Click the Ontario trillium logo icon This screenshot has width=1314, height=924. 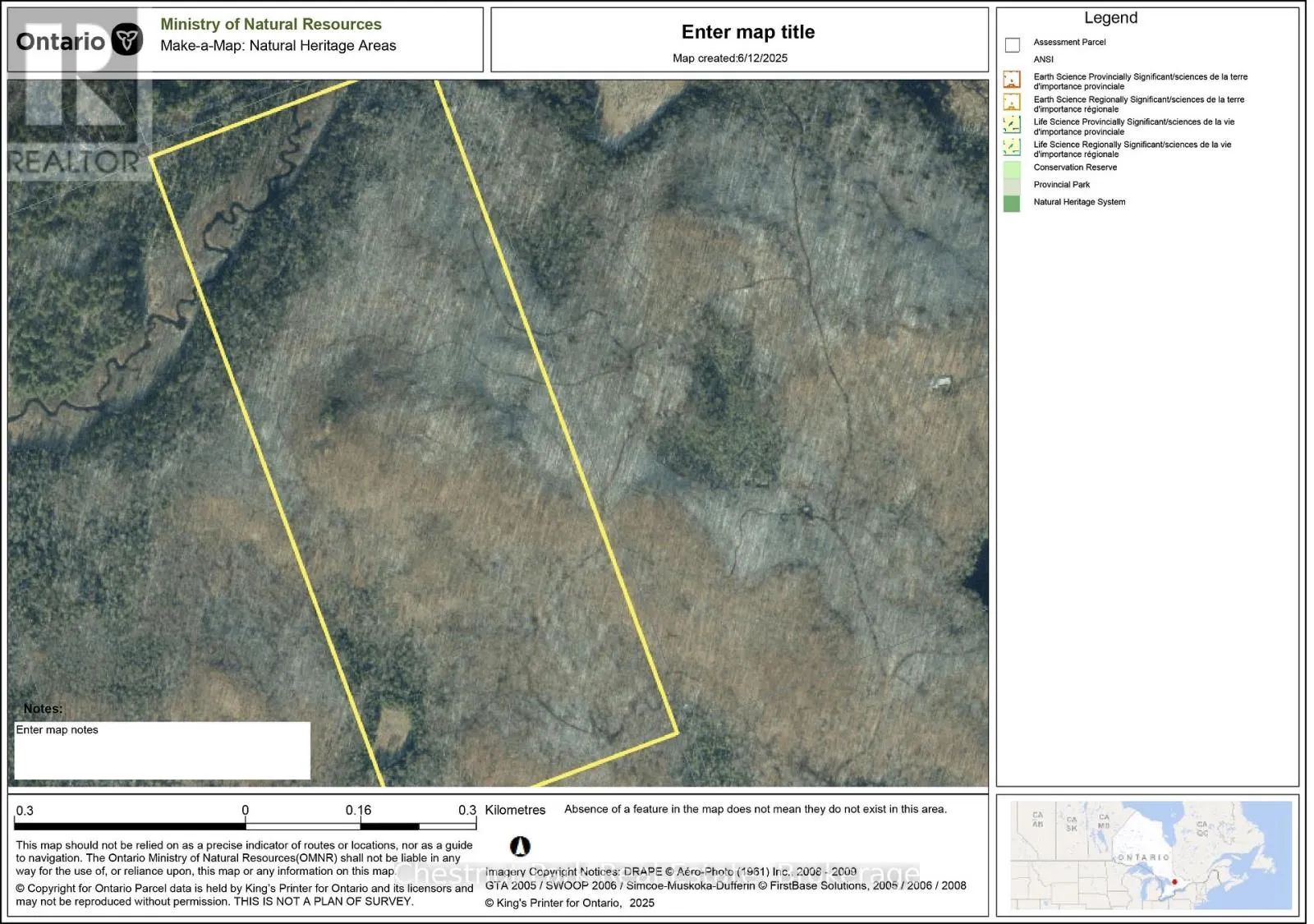pyautogui.click(x=126, y=39)
